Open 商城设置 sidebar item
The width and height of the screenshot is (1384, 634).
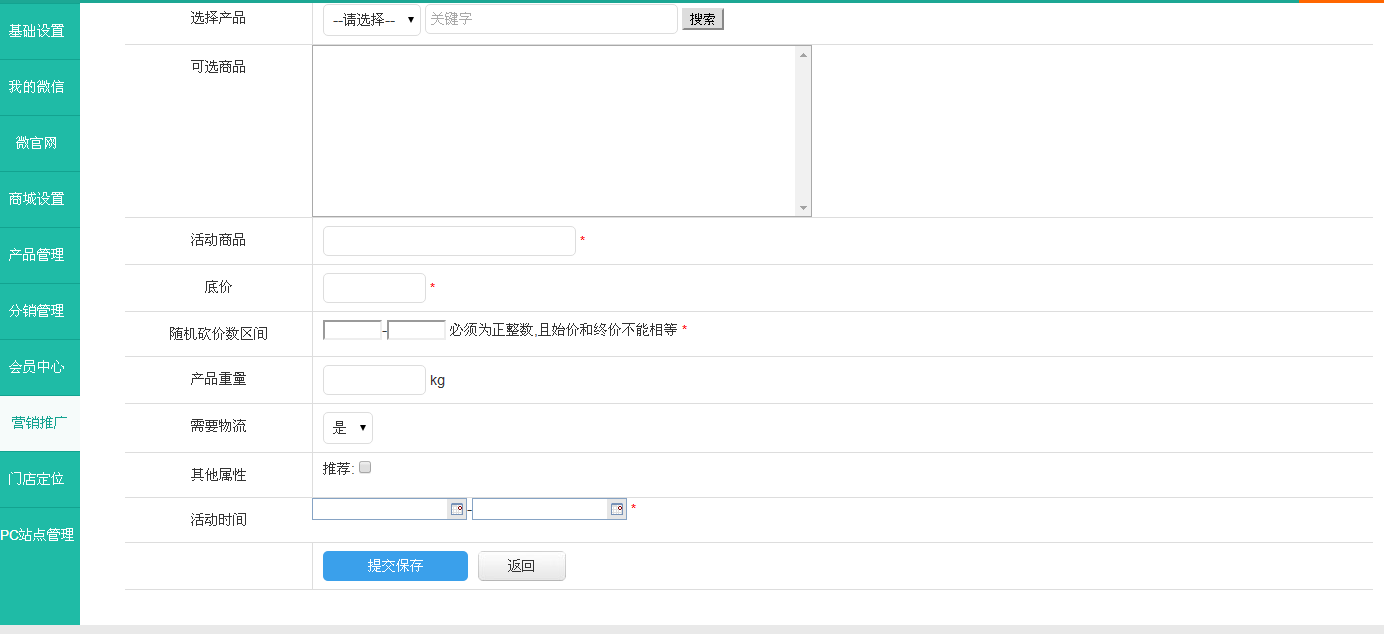(37, 199)
